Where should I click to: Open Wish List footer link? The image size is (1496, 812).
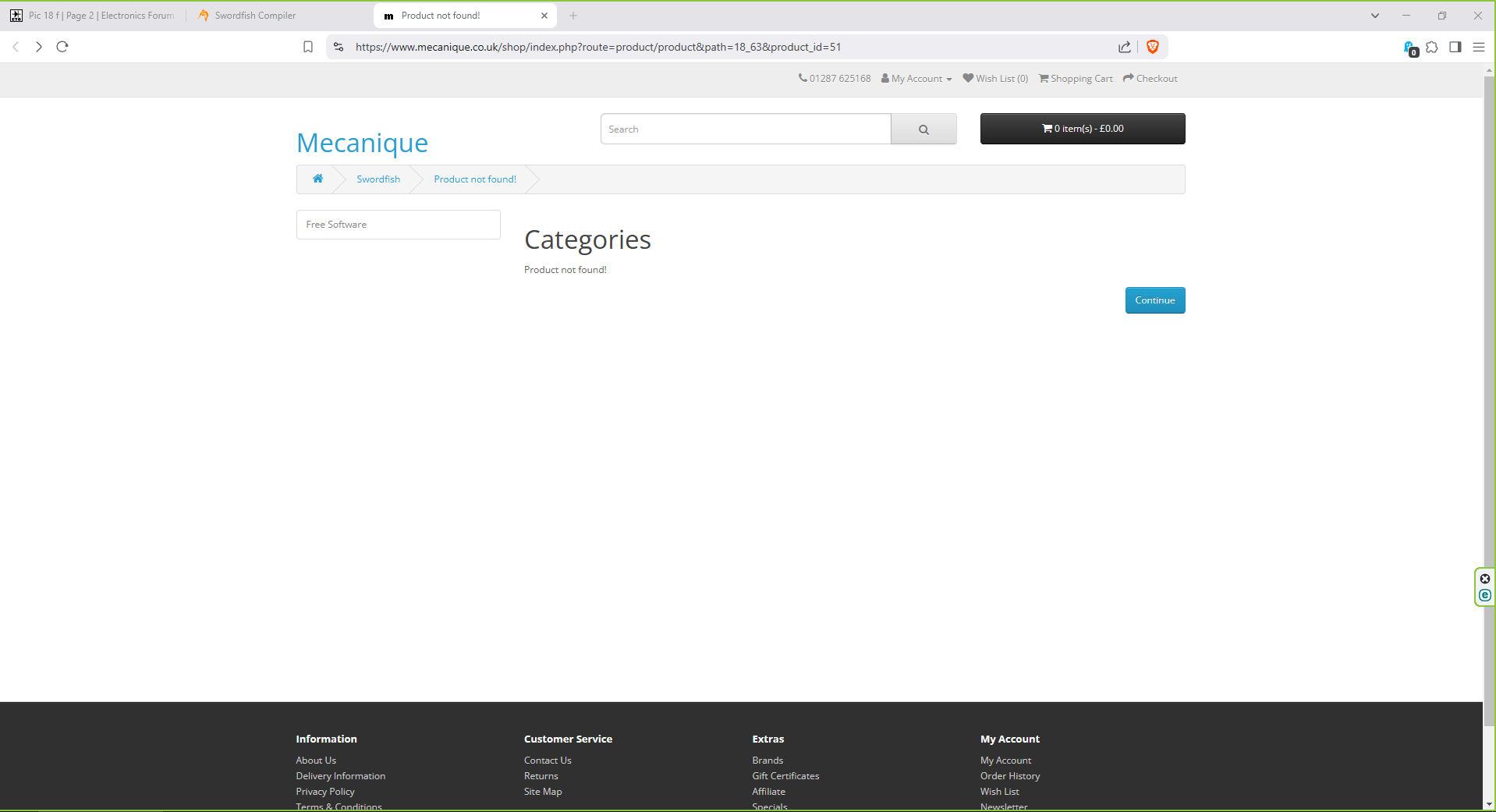click(1000, 792)
